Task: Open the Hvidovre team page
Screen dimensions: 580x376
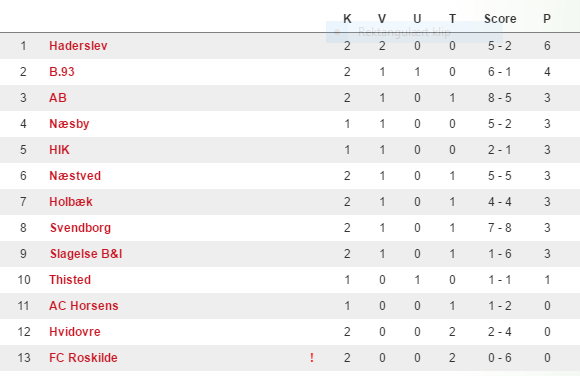Action: 75,332
